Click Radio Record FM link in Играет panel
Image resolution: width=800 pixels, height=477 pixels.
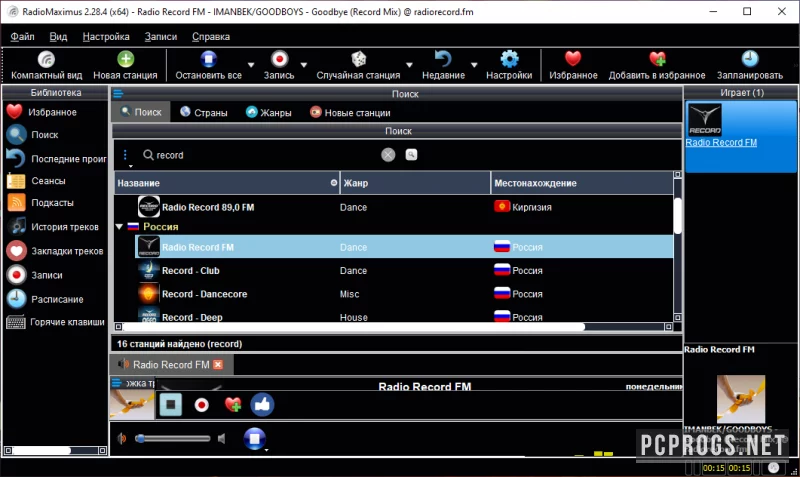[x=721, y=142]
